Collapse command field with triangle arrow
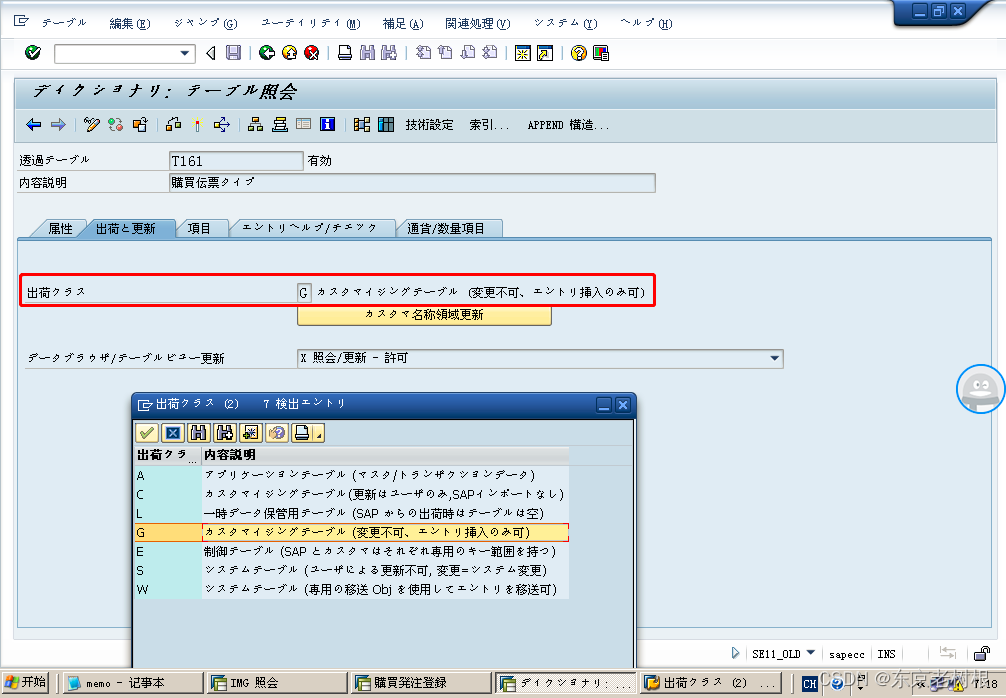This screenshot has height=698, width=1006. (x=210, y=53)
